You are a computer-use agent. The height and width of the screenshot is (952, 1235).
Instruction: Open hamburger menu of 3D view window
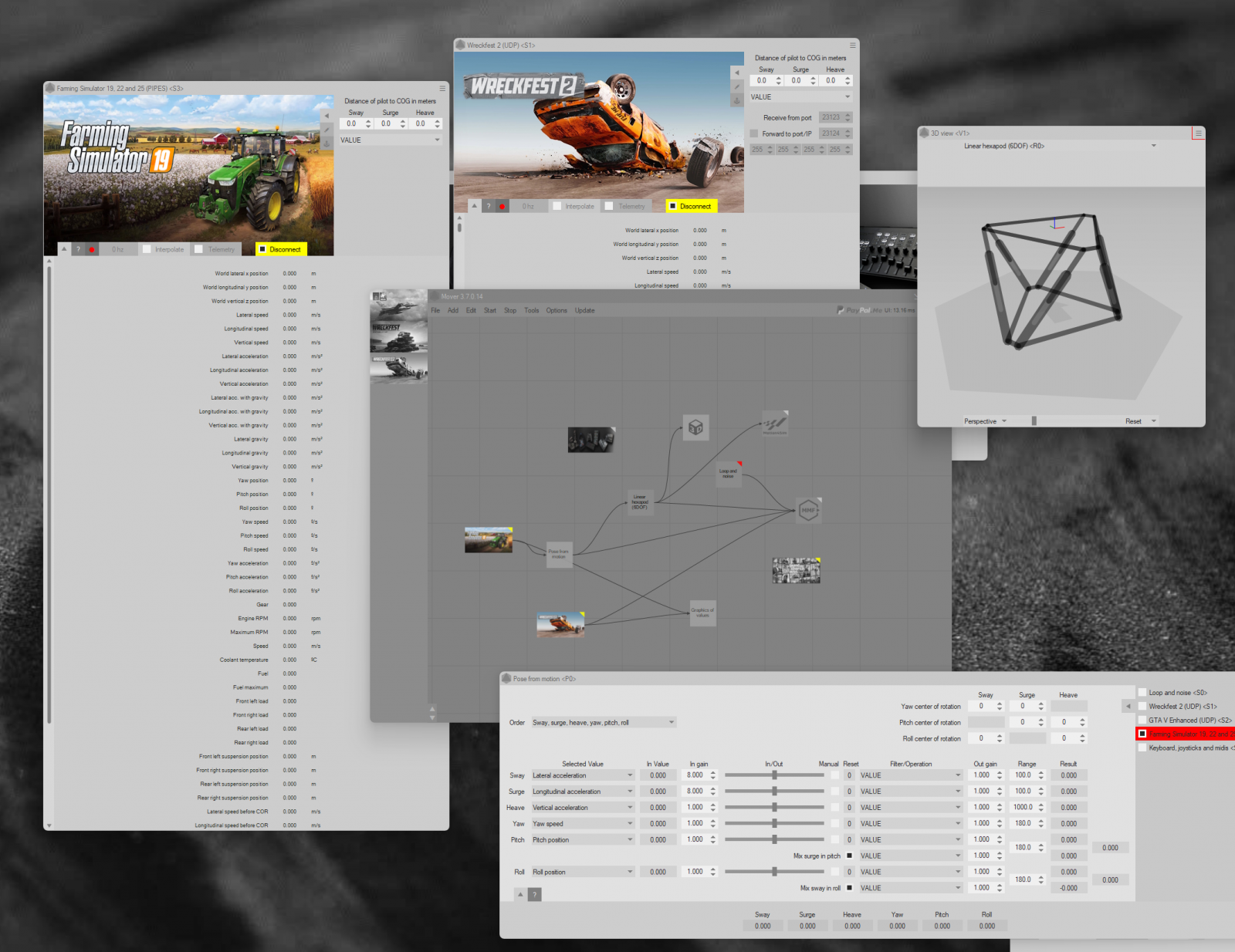pos(1199,133)
